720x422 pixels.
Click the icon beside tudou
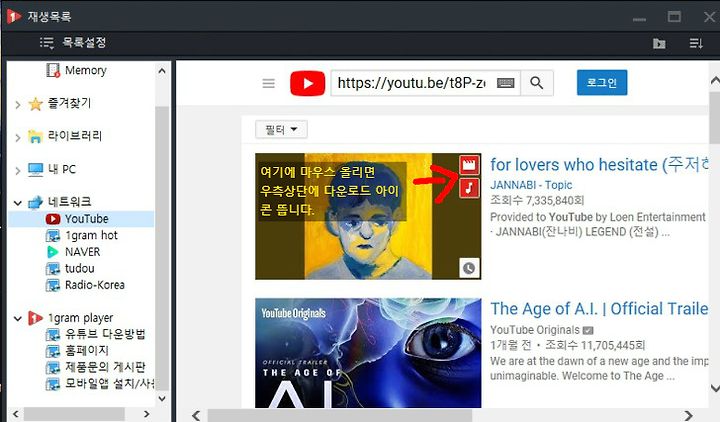point(53,269)
